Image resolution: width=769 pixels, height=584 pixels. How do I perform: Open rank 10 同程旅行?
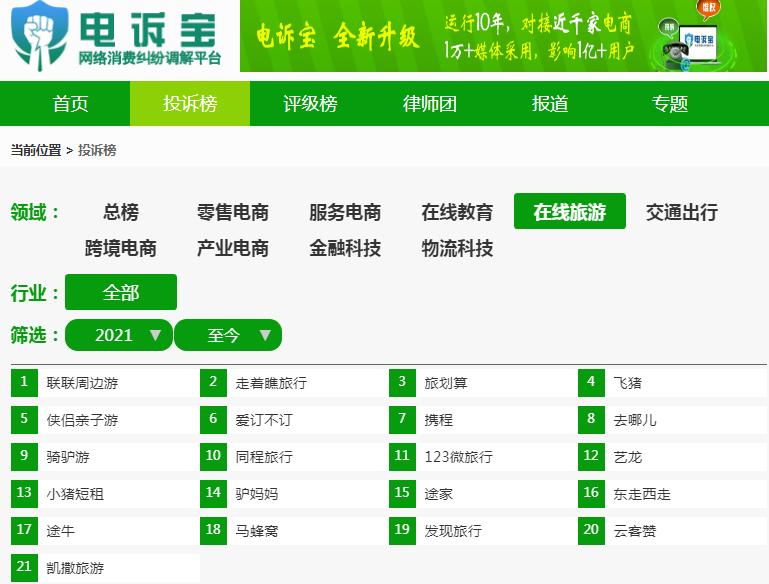[x=294, y=457]
